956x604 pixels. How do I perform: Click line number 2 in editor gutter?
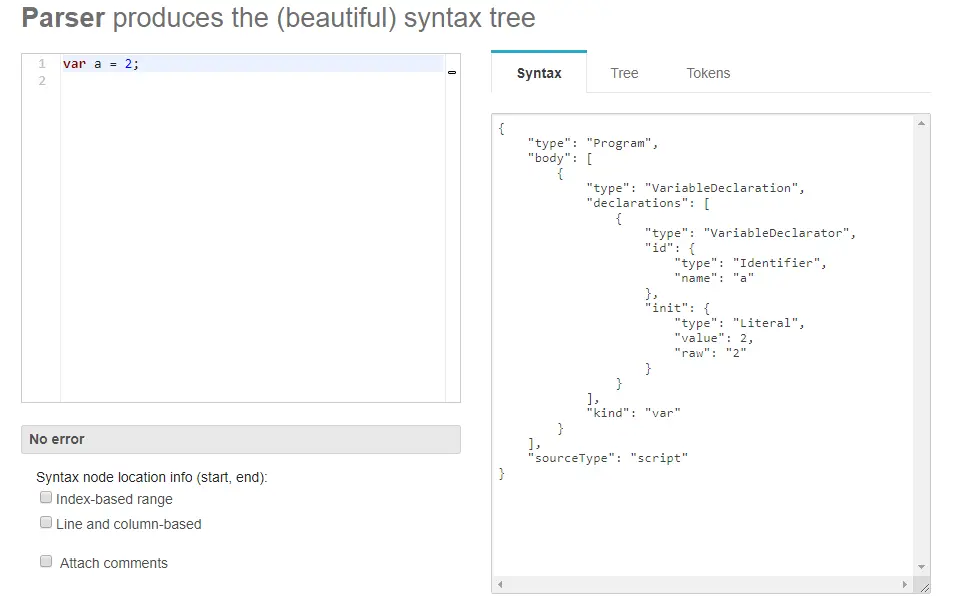42,81
